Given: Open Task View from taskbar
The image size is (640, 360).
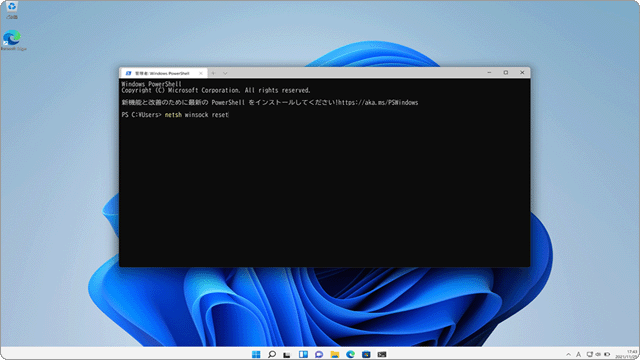Looking at the screenshot, I should 287,354.
